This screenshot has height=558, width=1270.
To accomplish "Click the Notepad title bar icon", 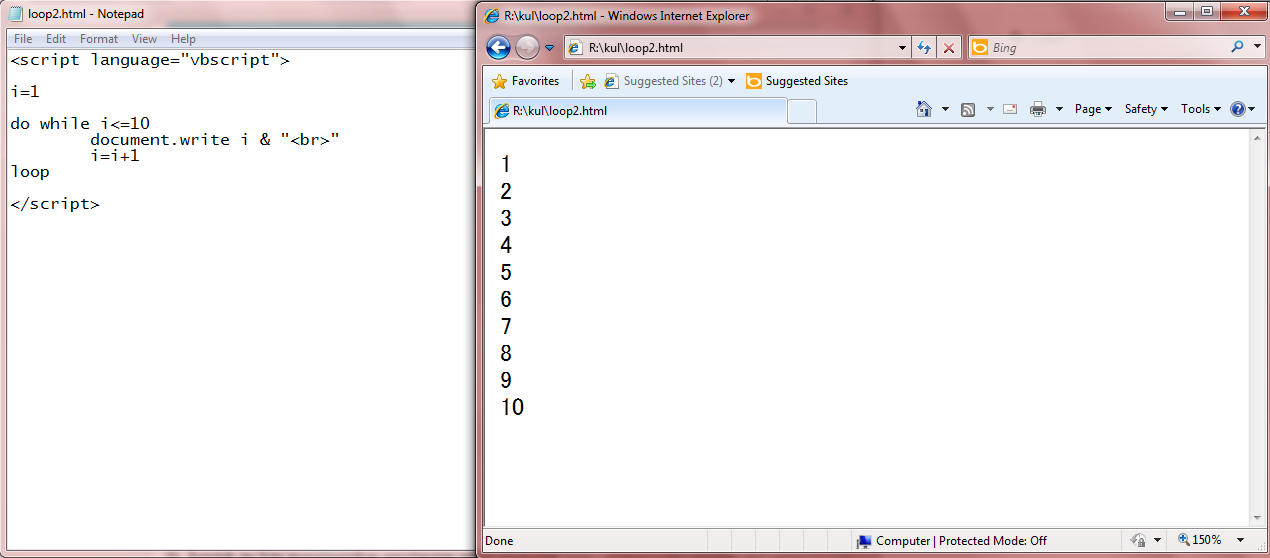I will point(16,14).
